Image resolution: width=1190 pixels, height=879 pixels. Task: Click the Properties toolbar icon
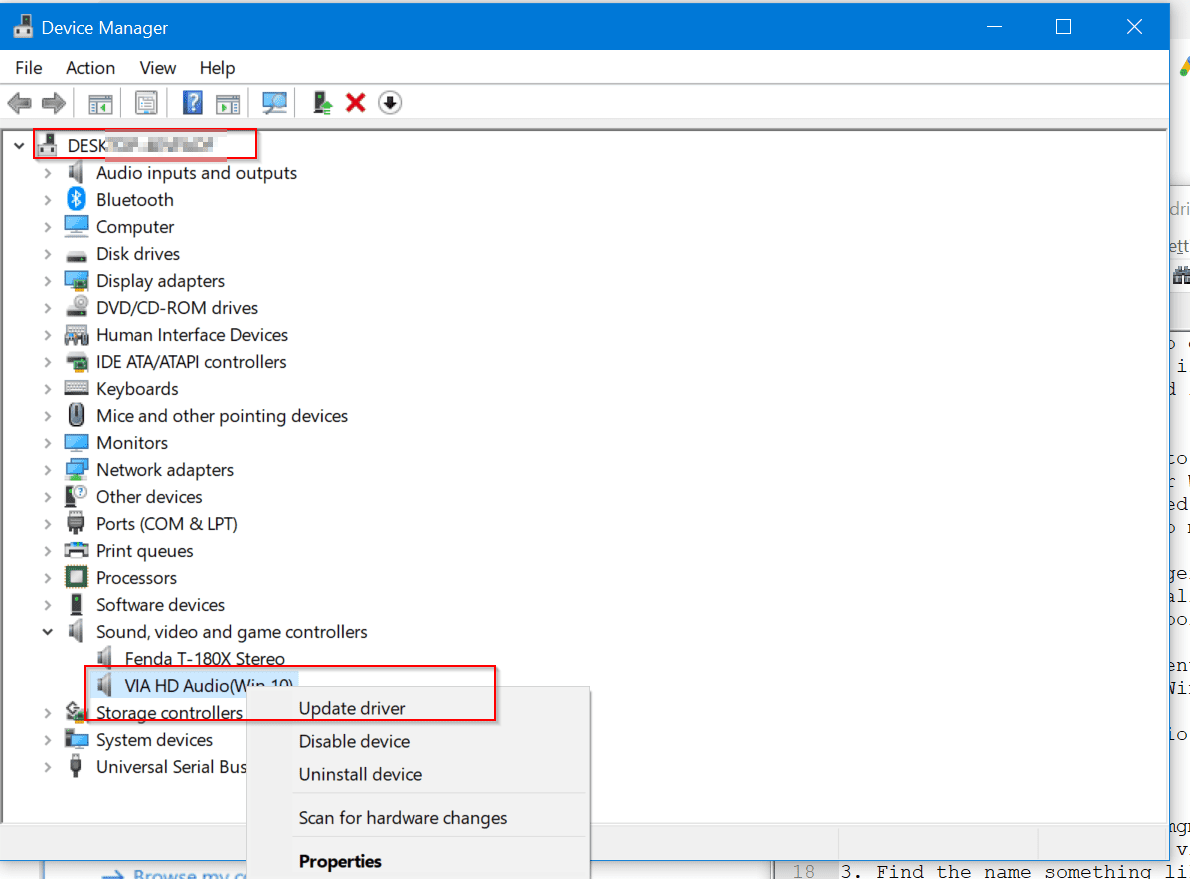point(146,102)
